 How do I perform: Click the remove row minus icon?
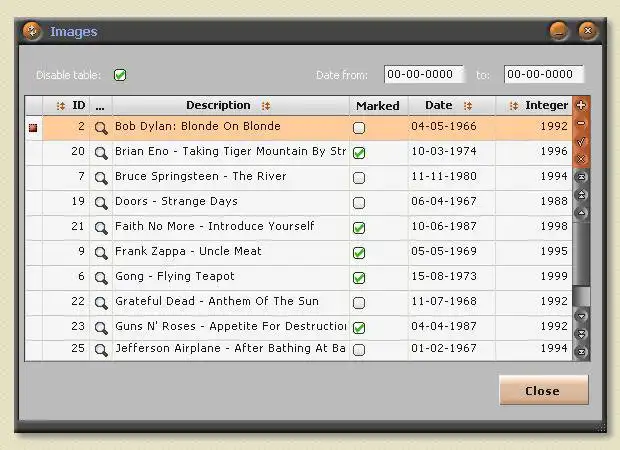click(581, 123)
